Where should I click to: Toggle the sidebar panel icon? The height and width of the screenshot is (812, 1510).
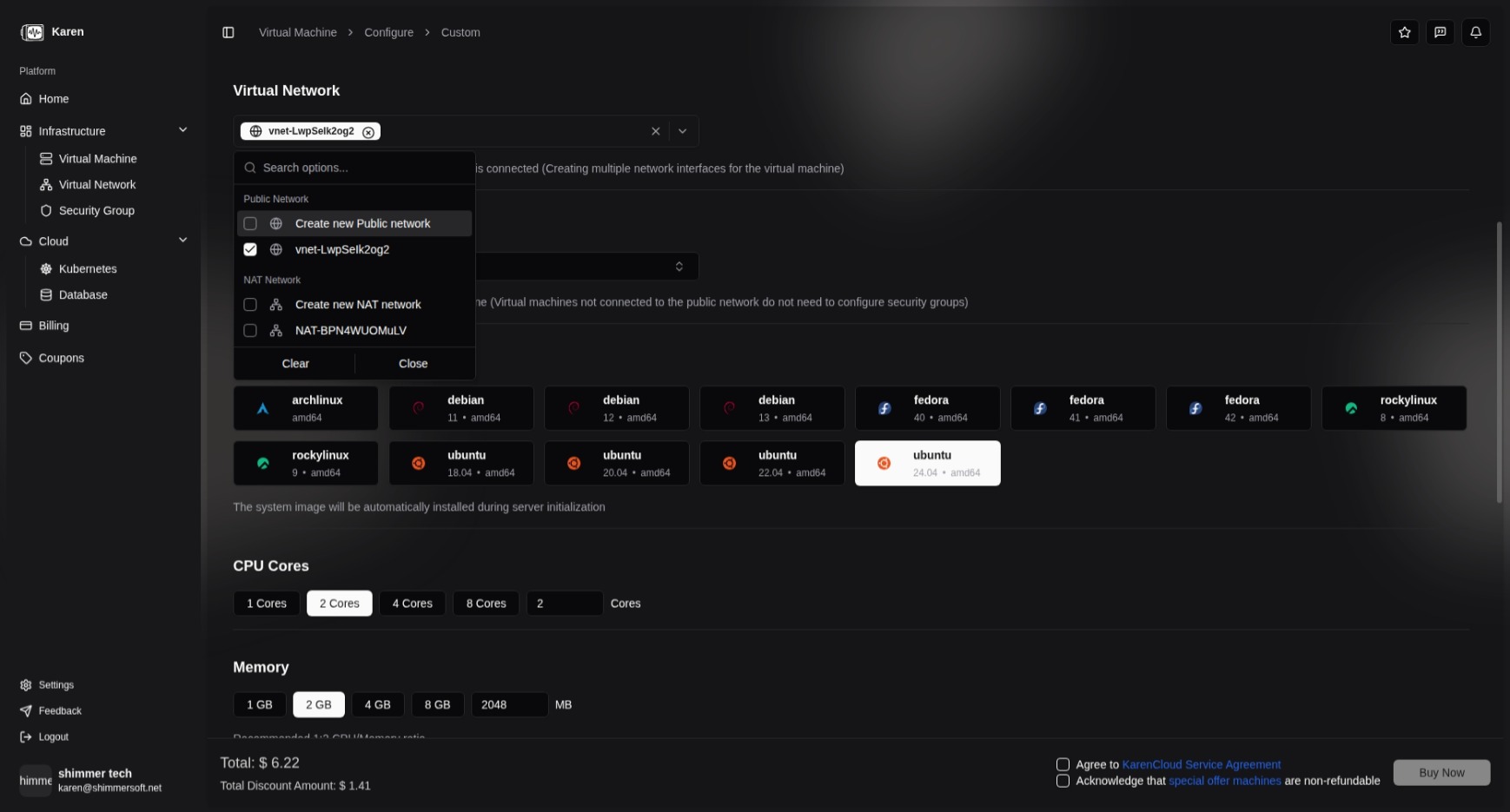pos(228,32)
